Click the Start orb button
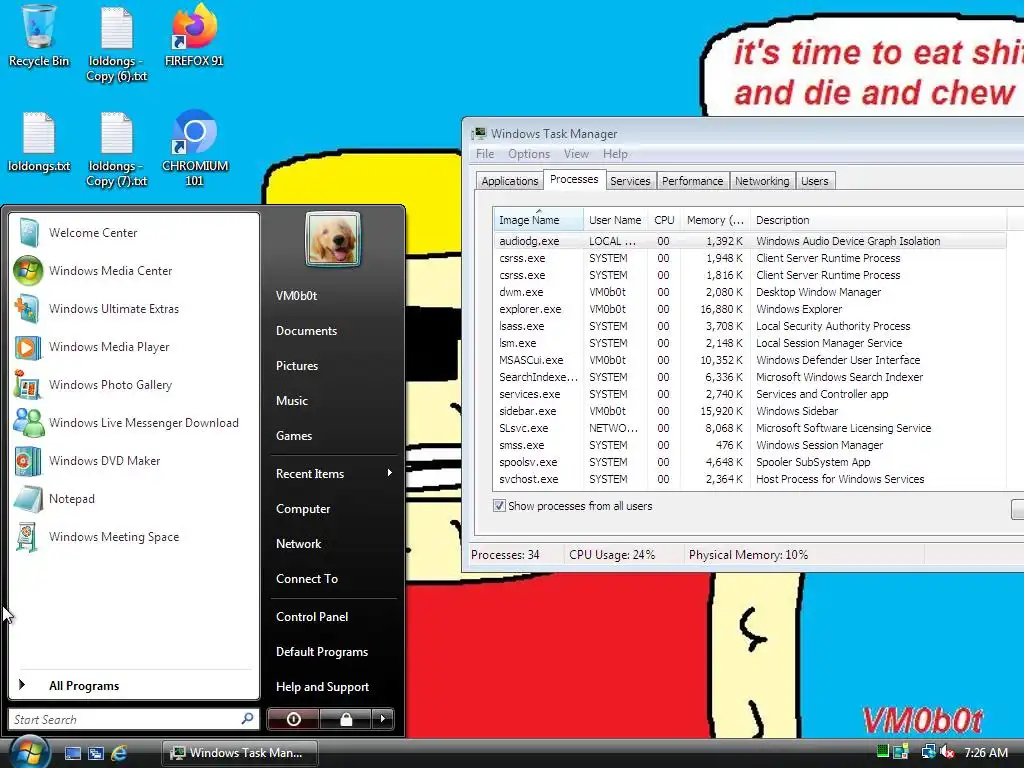The height and width of the screenshot is (768, 1024). (28, 752)
